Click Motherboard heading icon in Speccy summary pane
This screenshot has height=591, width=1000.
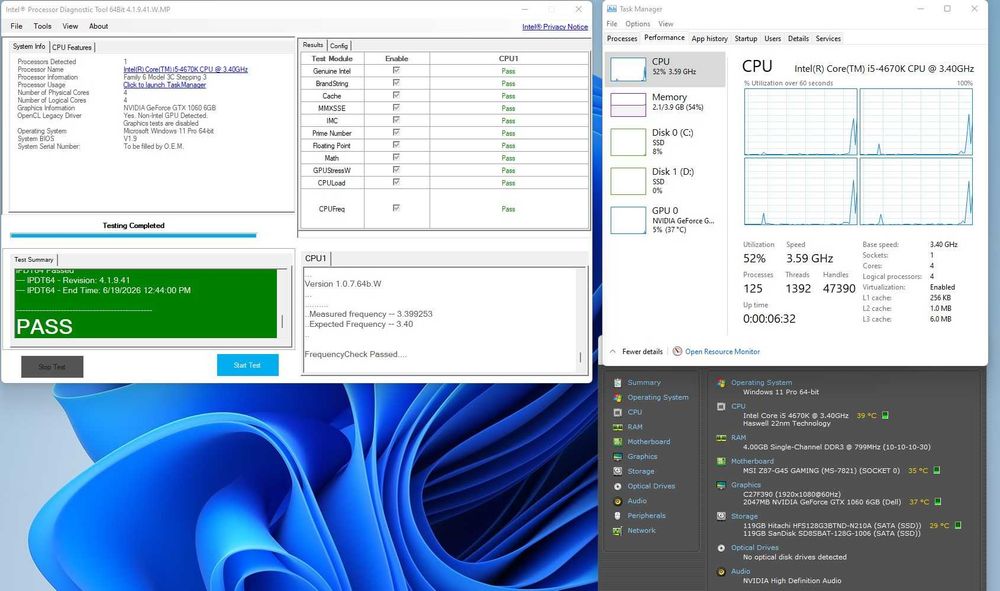721,461
